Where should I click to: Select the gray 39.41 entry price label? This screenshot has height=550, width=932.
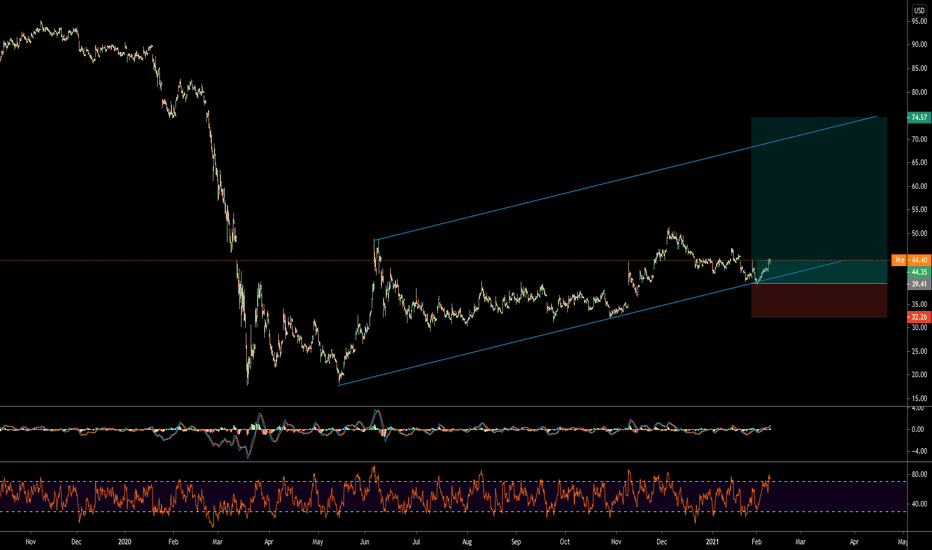[919, 284]
